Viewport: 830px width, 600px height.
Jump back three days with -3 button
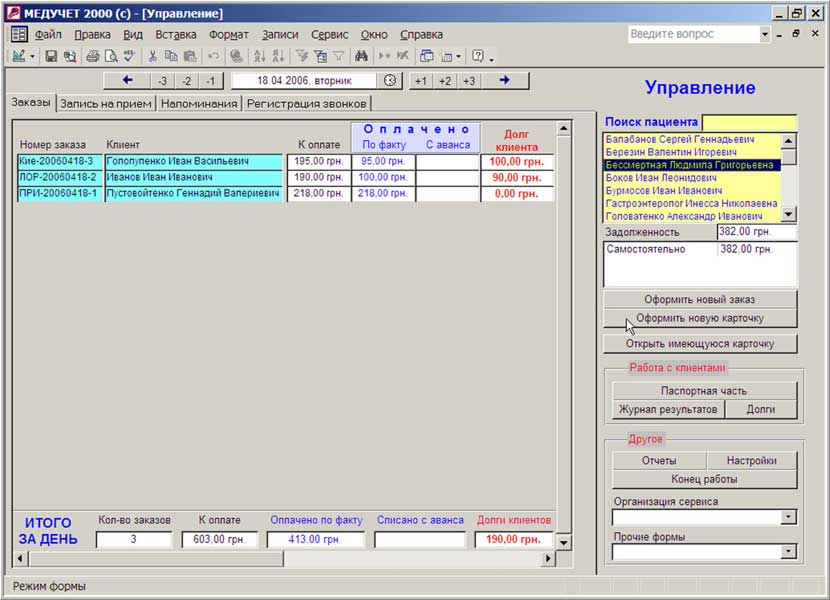tap(163, 80)
